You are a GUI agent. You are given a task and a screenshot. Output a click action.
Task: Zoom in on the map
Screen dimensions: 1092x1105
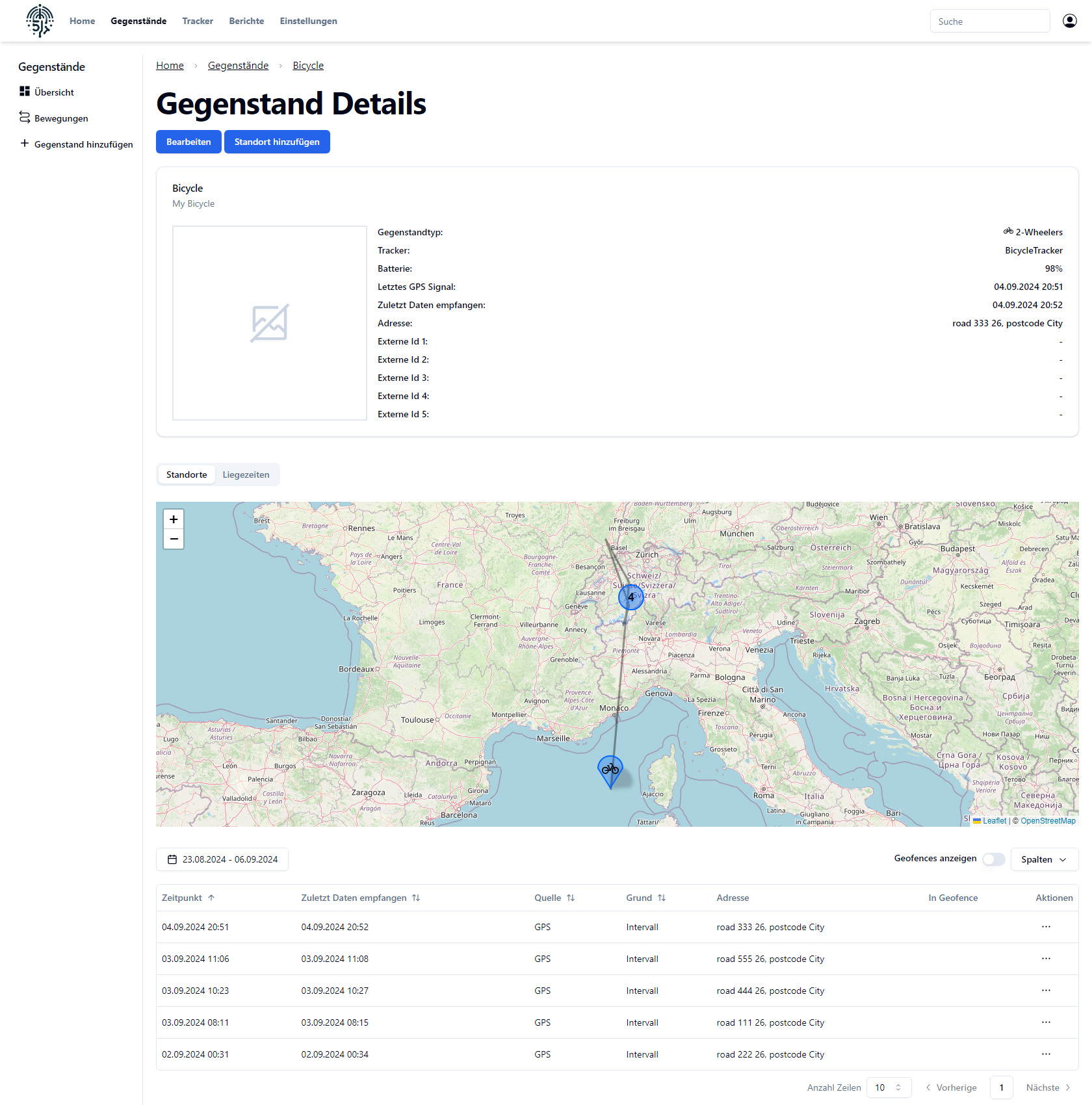tap(174, 519)
